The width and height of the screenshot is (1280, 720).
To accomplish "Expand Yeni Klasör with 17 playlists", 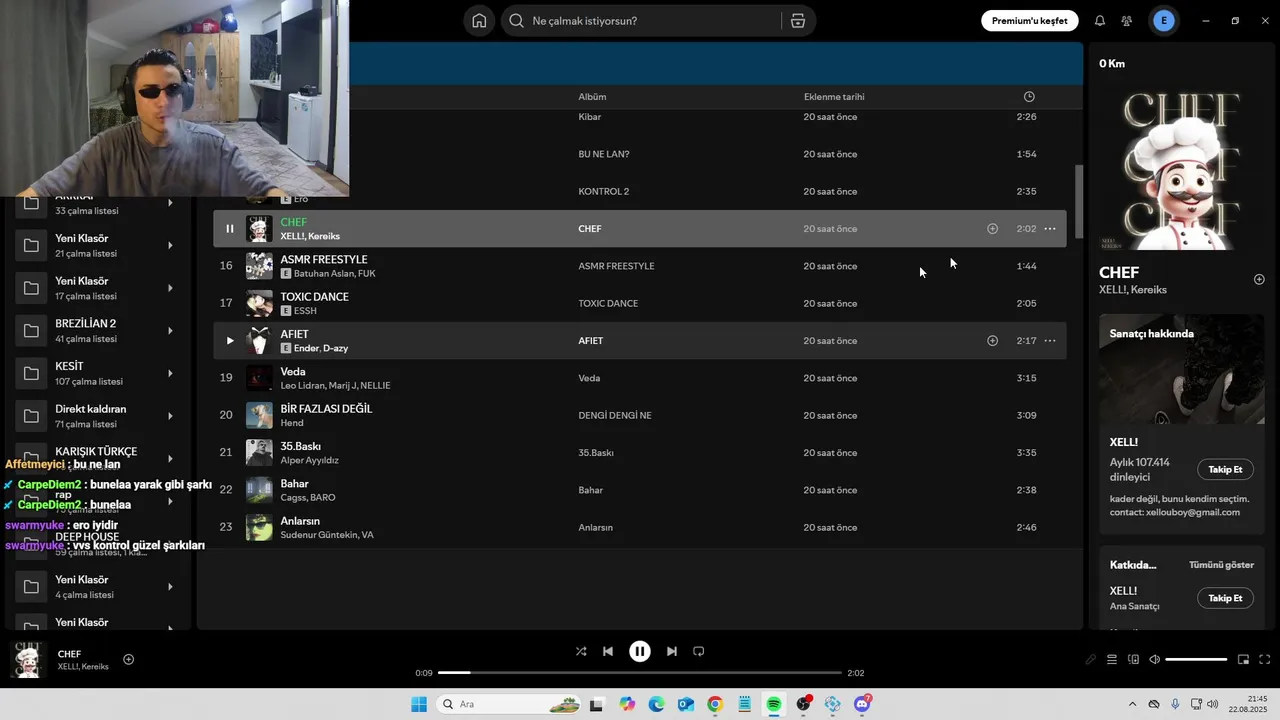I will pos(170,289).
